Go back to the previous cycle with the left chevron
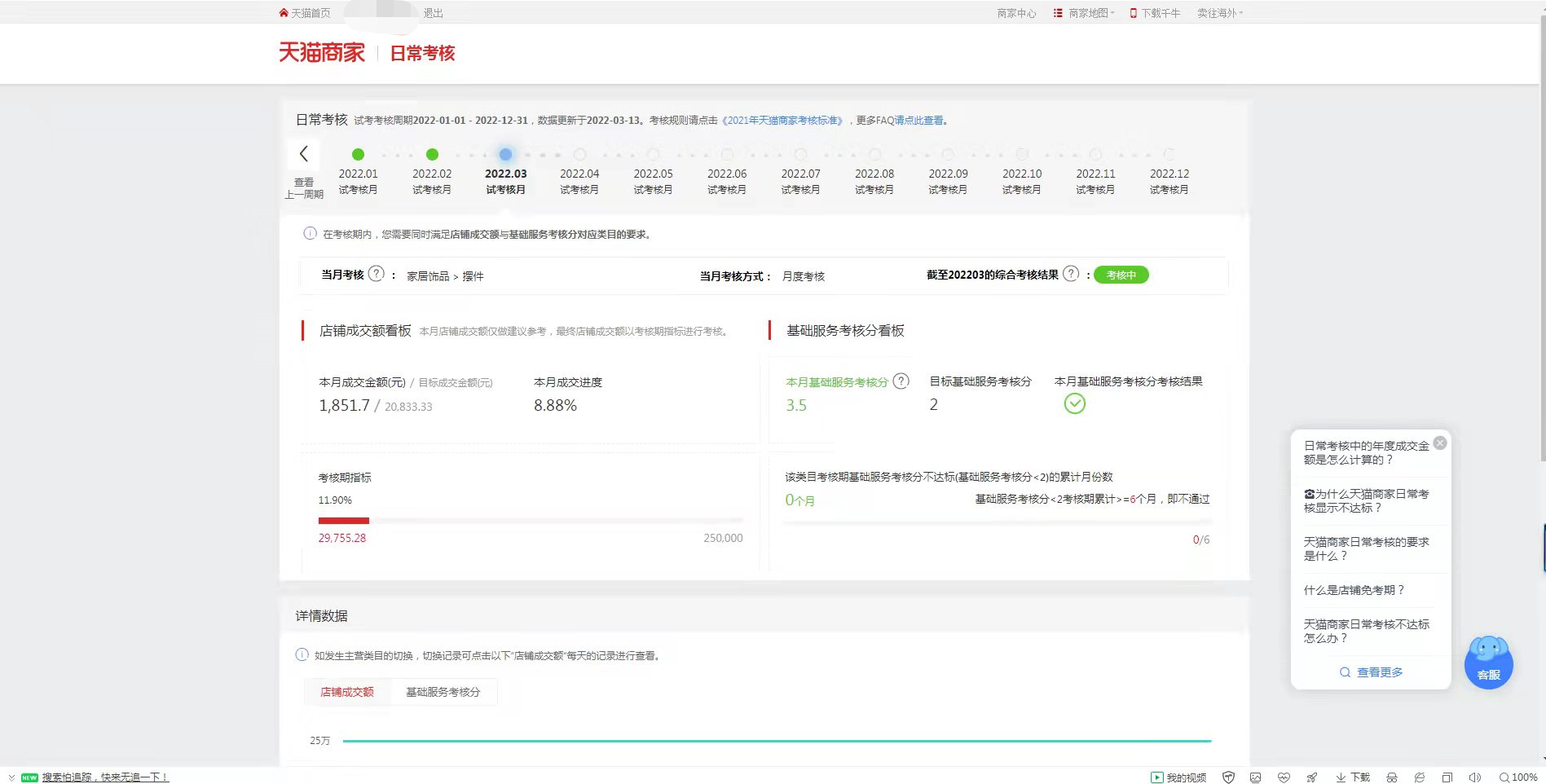This screenshot has width=1546, height=784. coord(303,153)
